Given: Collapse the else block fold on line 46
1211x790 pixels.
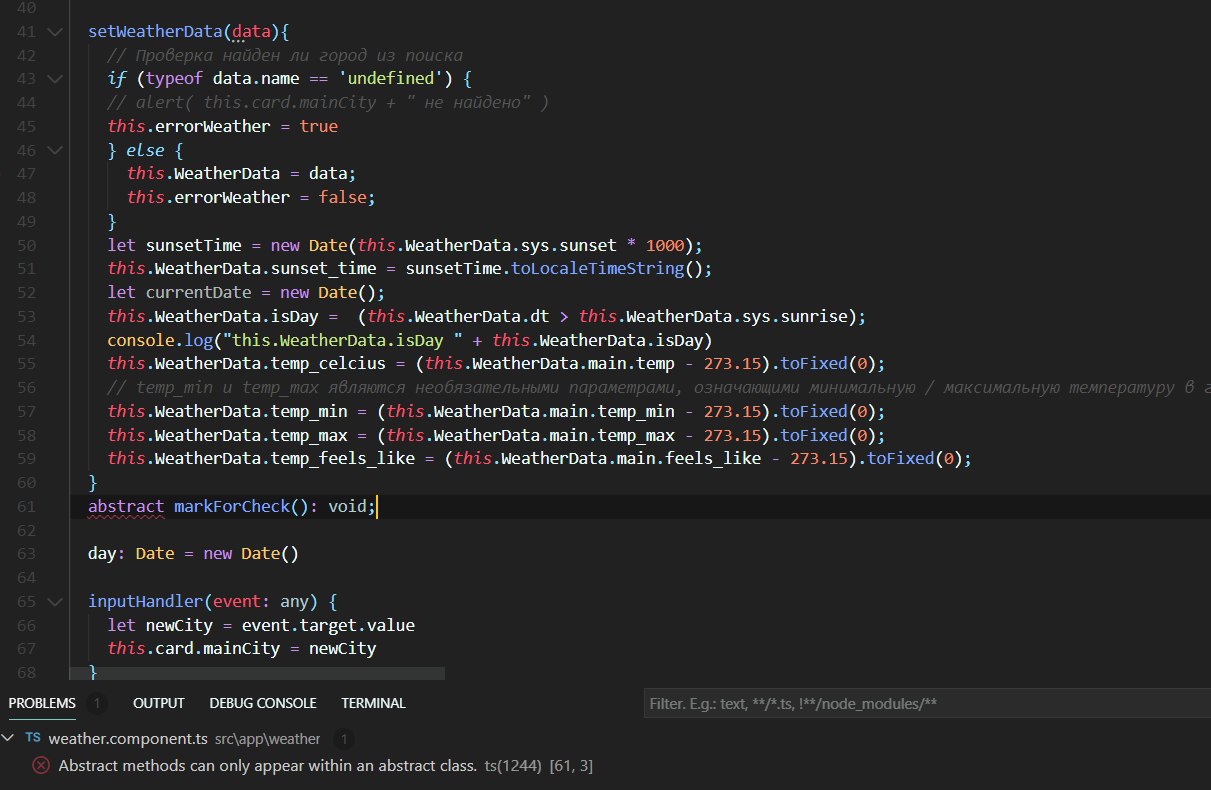Looking at the screenshot, I should coord(54,150).
